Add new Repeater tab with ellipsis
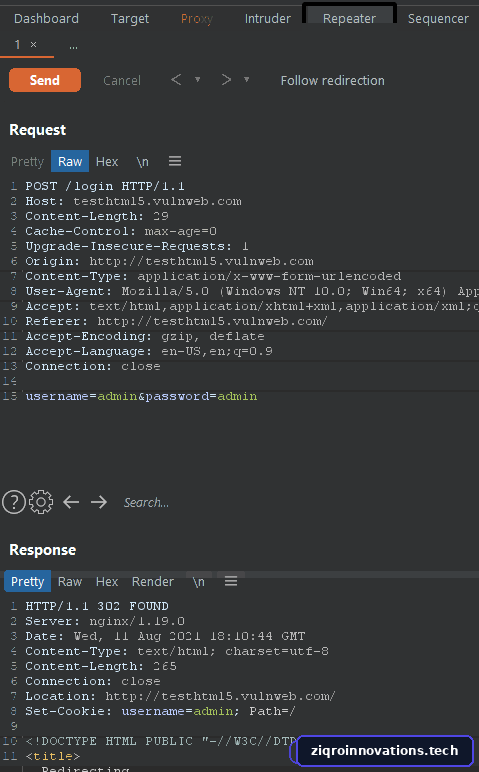Image resolution: width=479 pixels, height=772 pixels. click(x=73, y=46)
